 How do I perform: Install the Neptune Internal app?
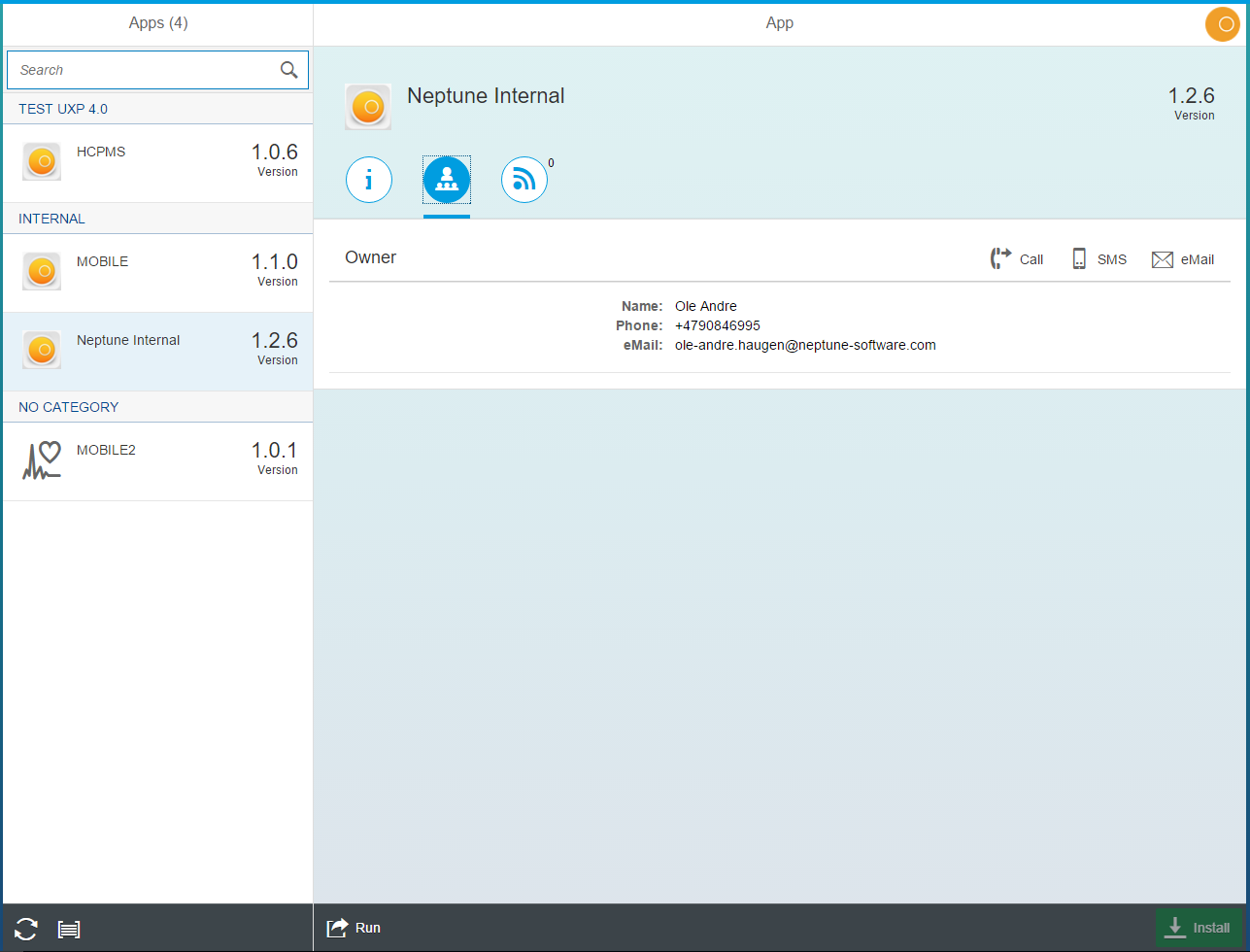pyautogui.click(x=1199, y=928)
